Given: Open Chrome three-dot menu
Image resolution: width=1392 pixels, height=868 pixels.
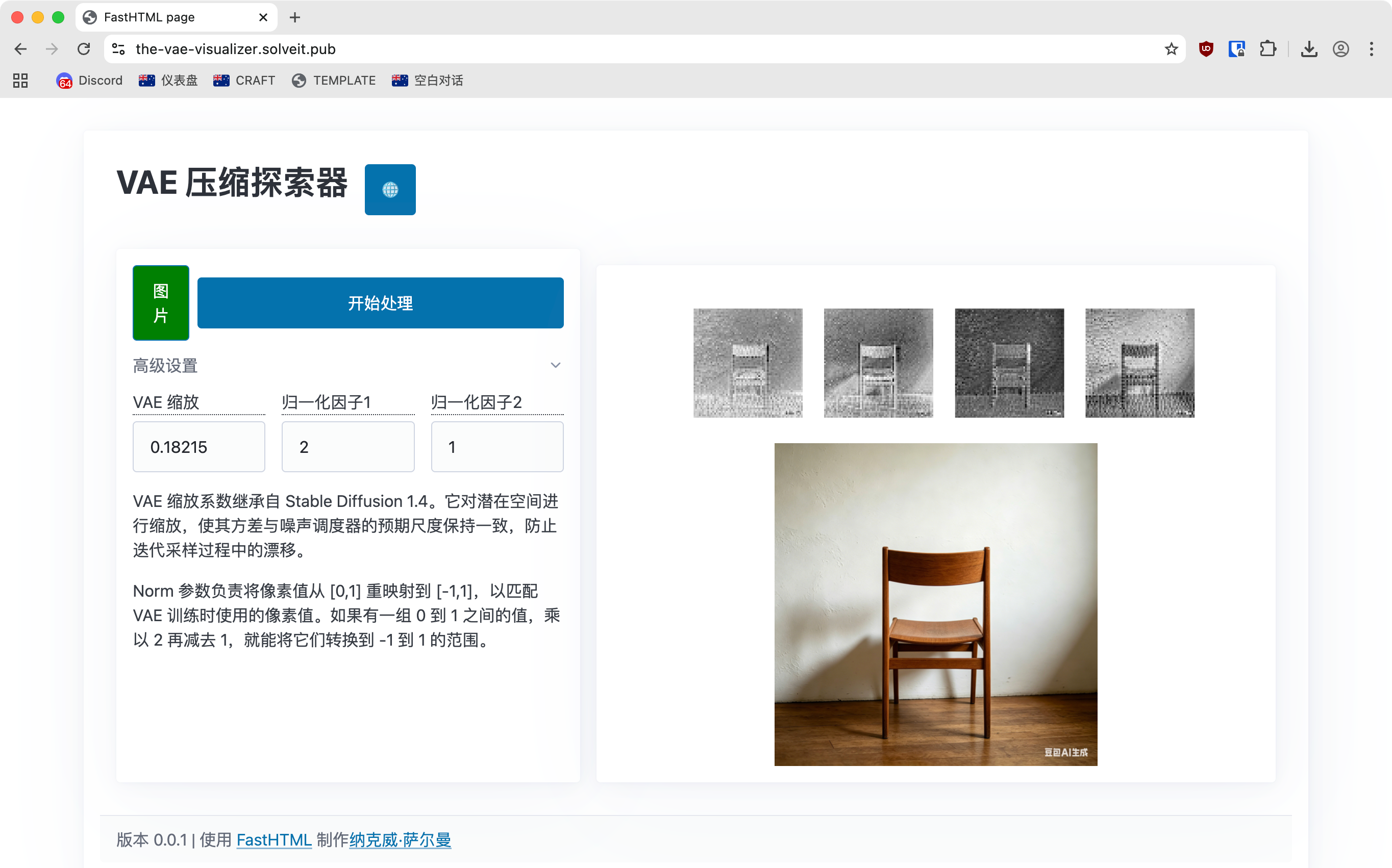Looking at the screenshot, I should pyautogui.click(x=1371, y=49).
